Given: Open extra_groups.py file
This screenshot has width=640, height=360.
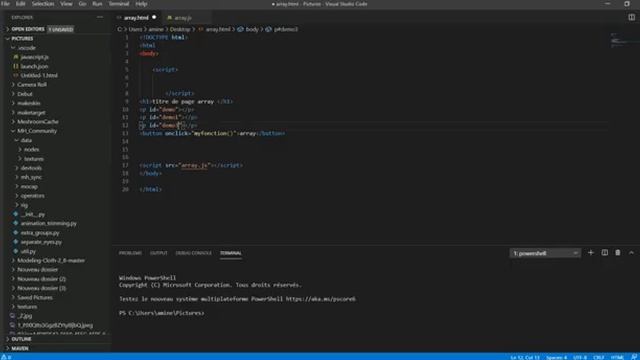Looking at the screenshot, I should [x=40, y=233].
